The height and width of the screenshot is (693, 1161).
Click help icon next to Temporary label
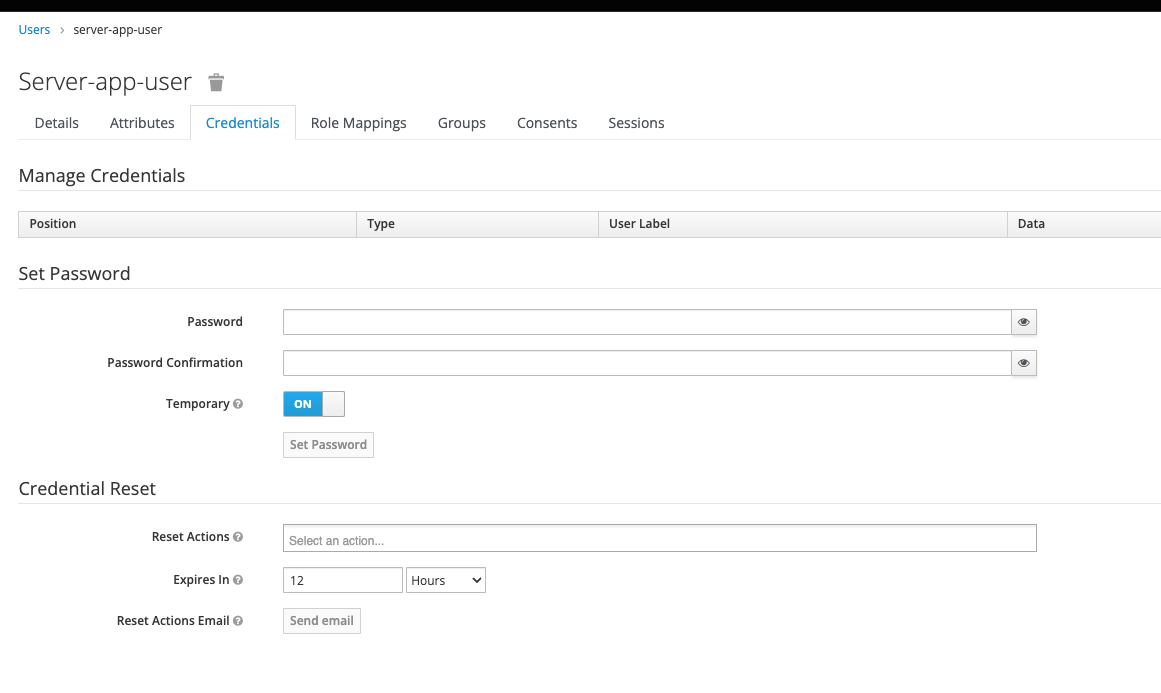[x=238, y=404]
